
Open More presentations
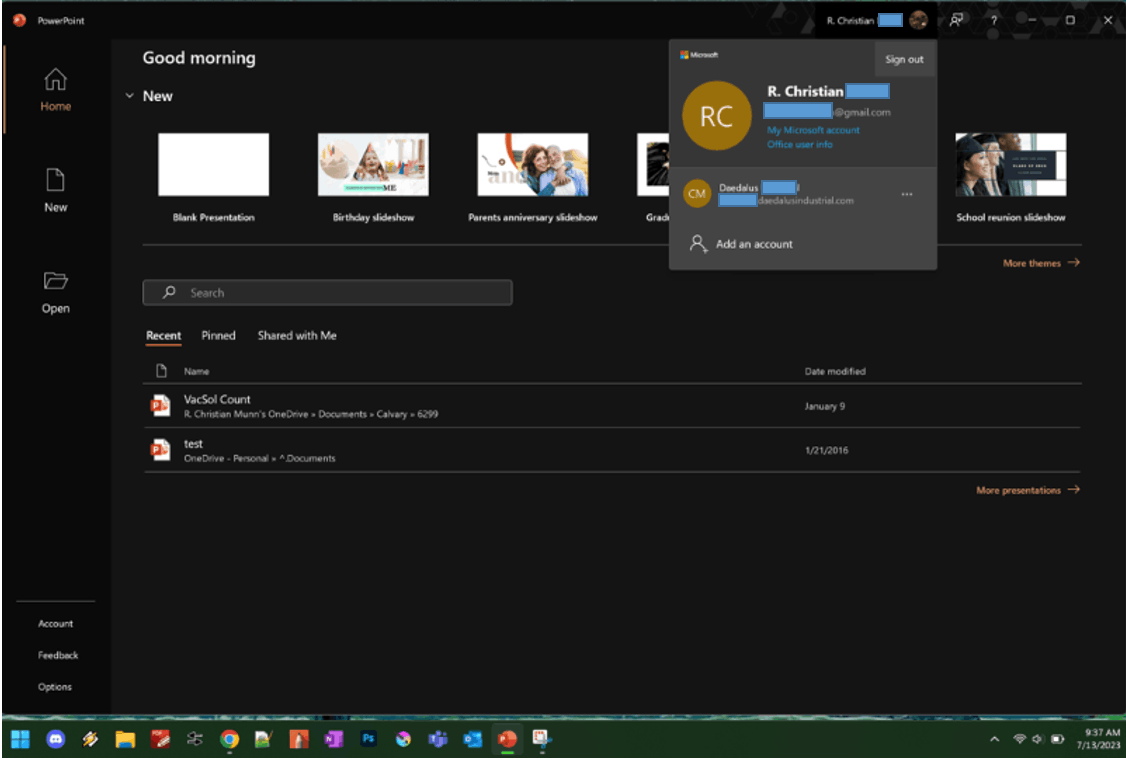(1018, 490)
